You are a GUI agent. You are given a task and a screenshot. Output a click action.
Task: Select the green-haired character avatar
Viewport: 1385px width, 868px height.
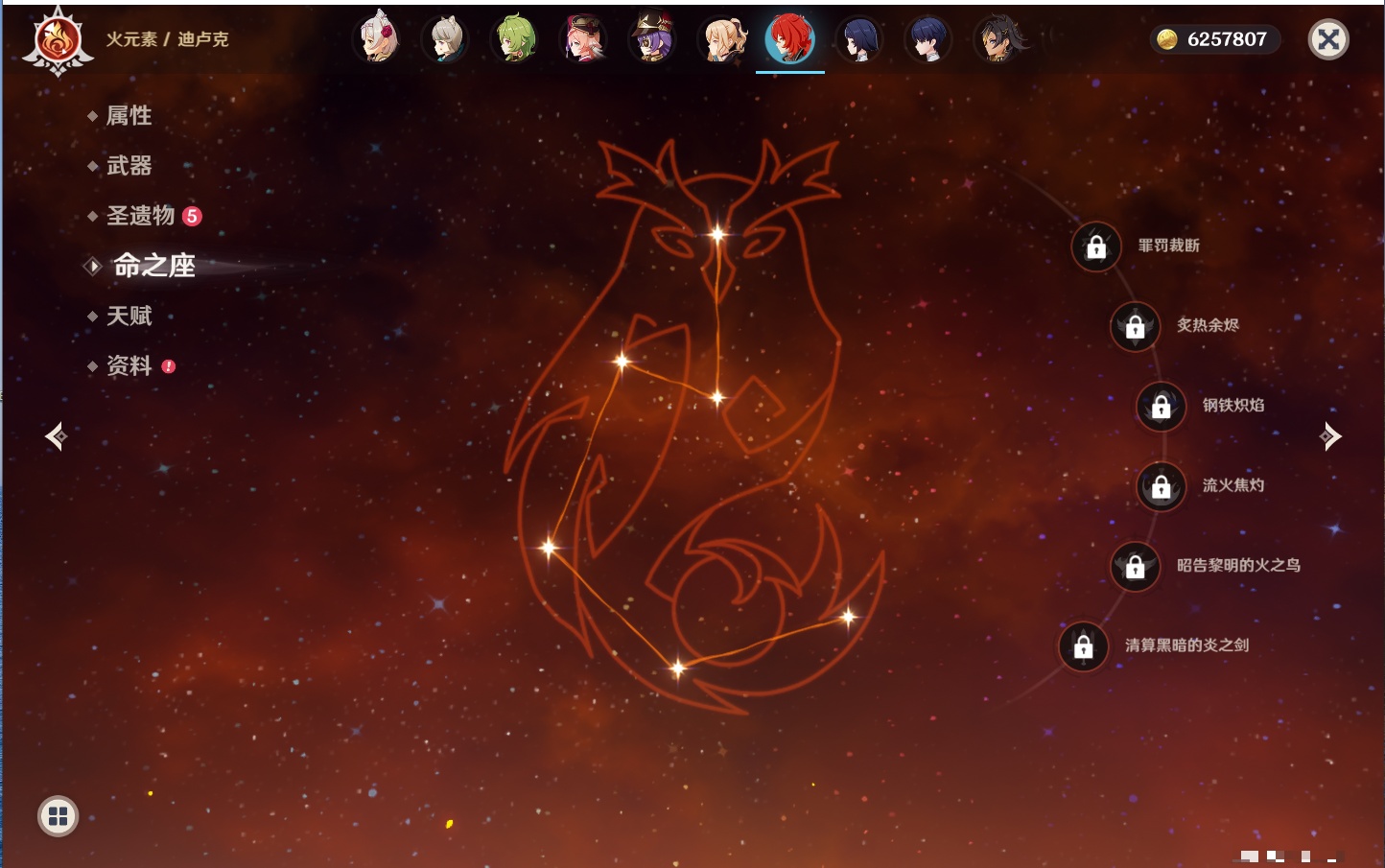pyautogui.click(x=515, y=39)
